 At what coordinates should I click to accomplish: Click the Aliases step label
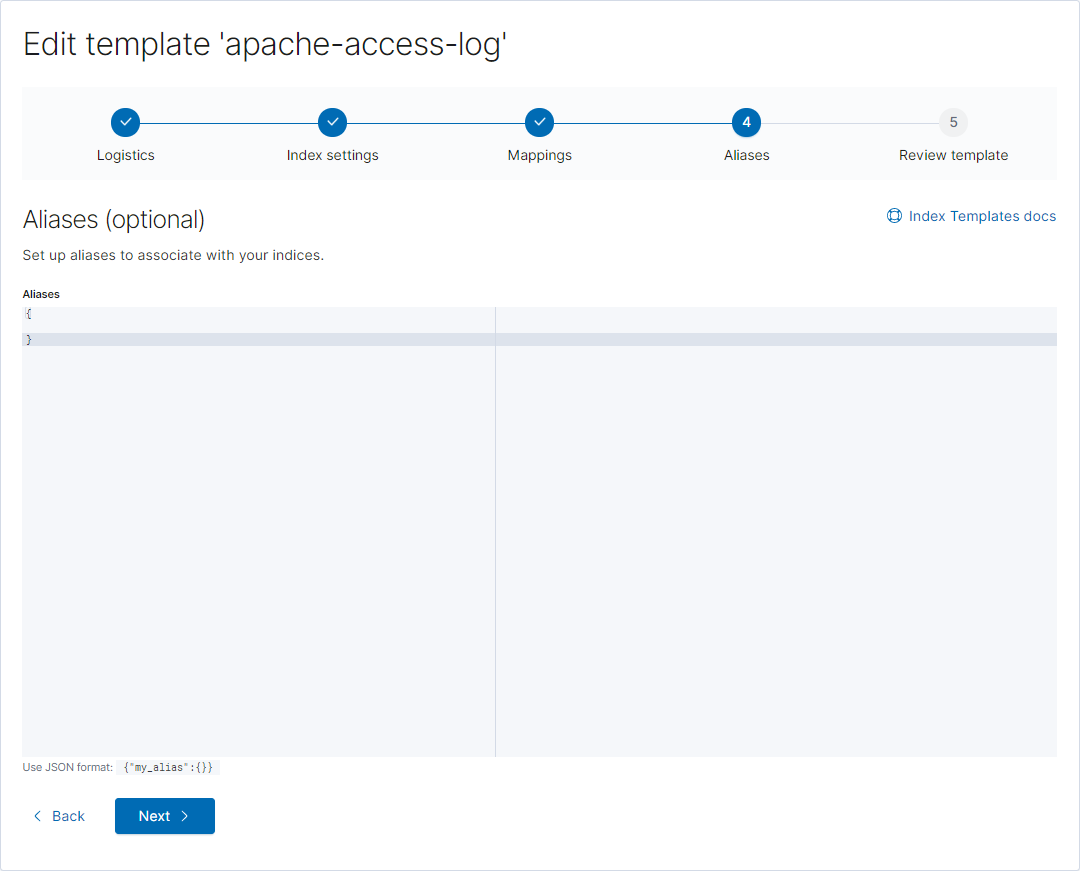click(x=747, y=156)
